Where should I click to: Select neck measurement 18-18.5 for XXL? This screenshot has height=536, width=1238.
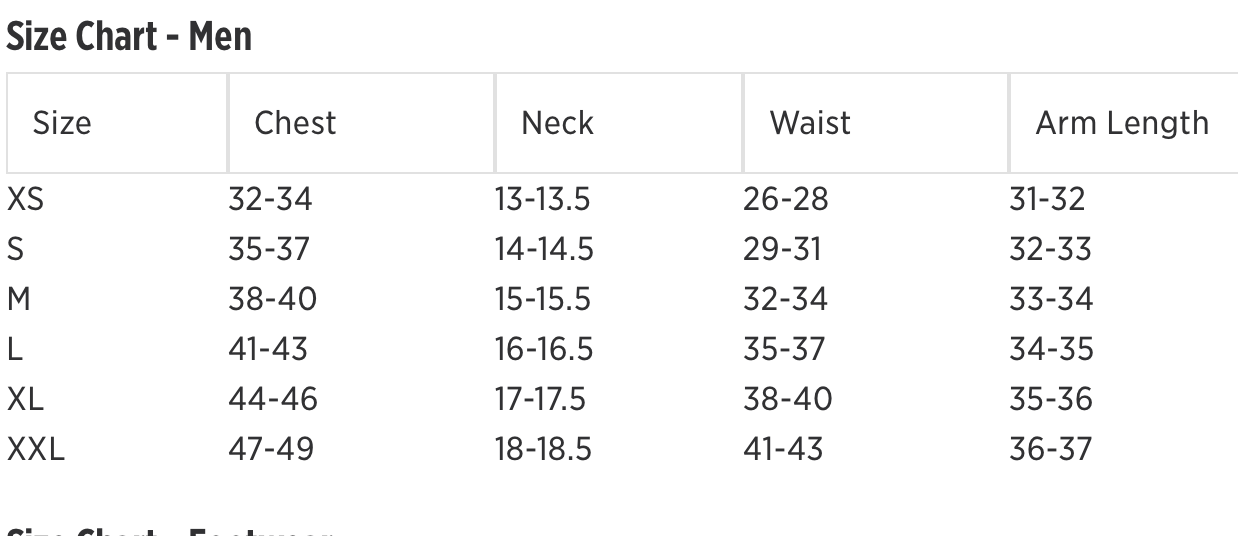pos(543,449)
